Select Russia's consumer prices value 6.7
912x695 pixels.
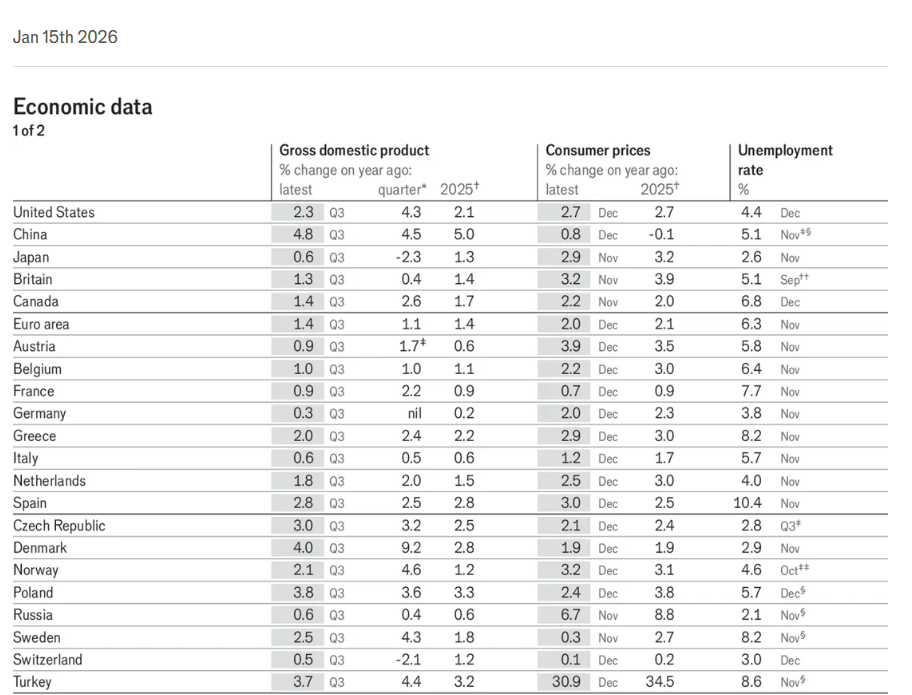[x=571, y=615]
